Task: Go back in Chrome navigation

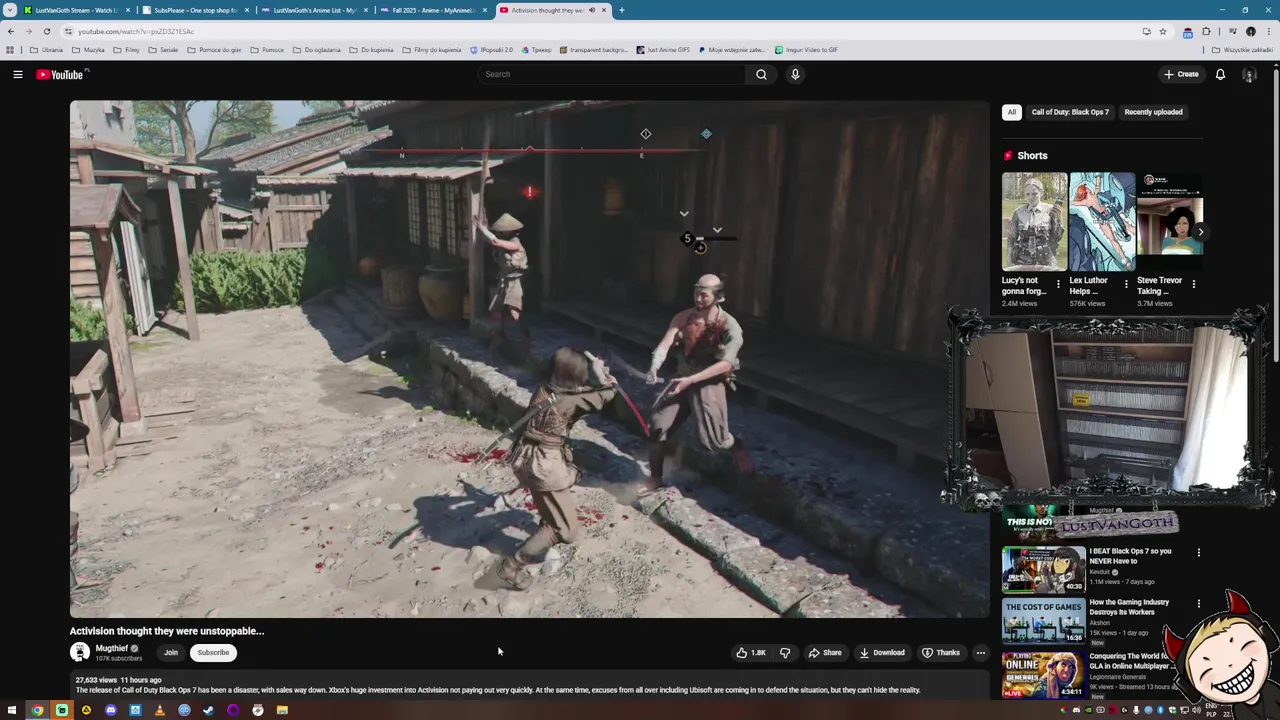Action: 11,31
